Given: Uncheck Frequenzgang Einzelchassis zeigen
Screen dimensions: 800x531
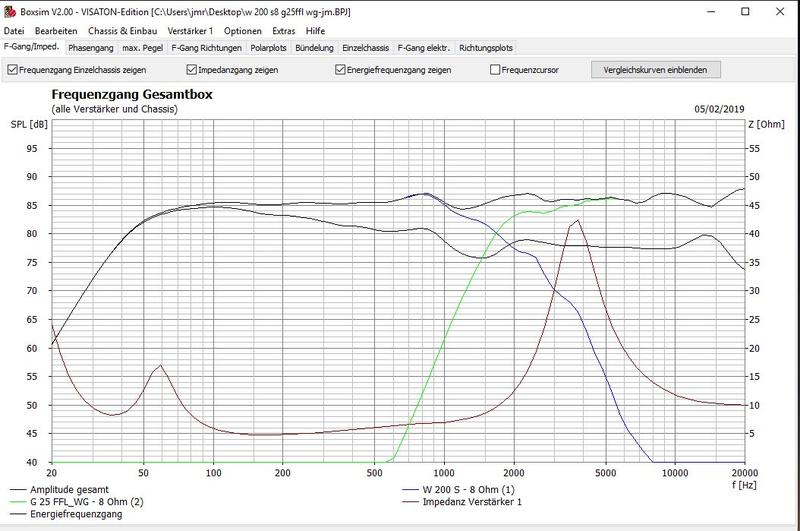Looking at the screenshot, I should coord(13,70).
